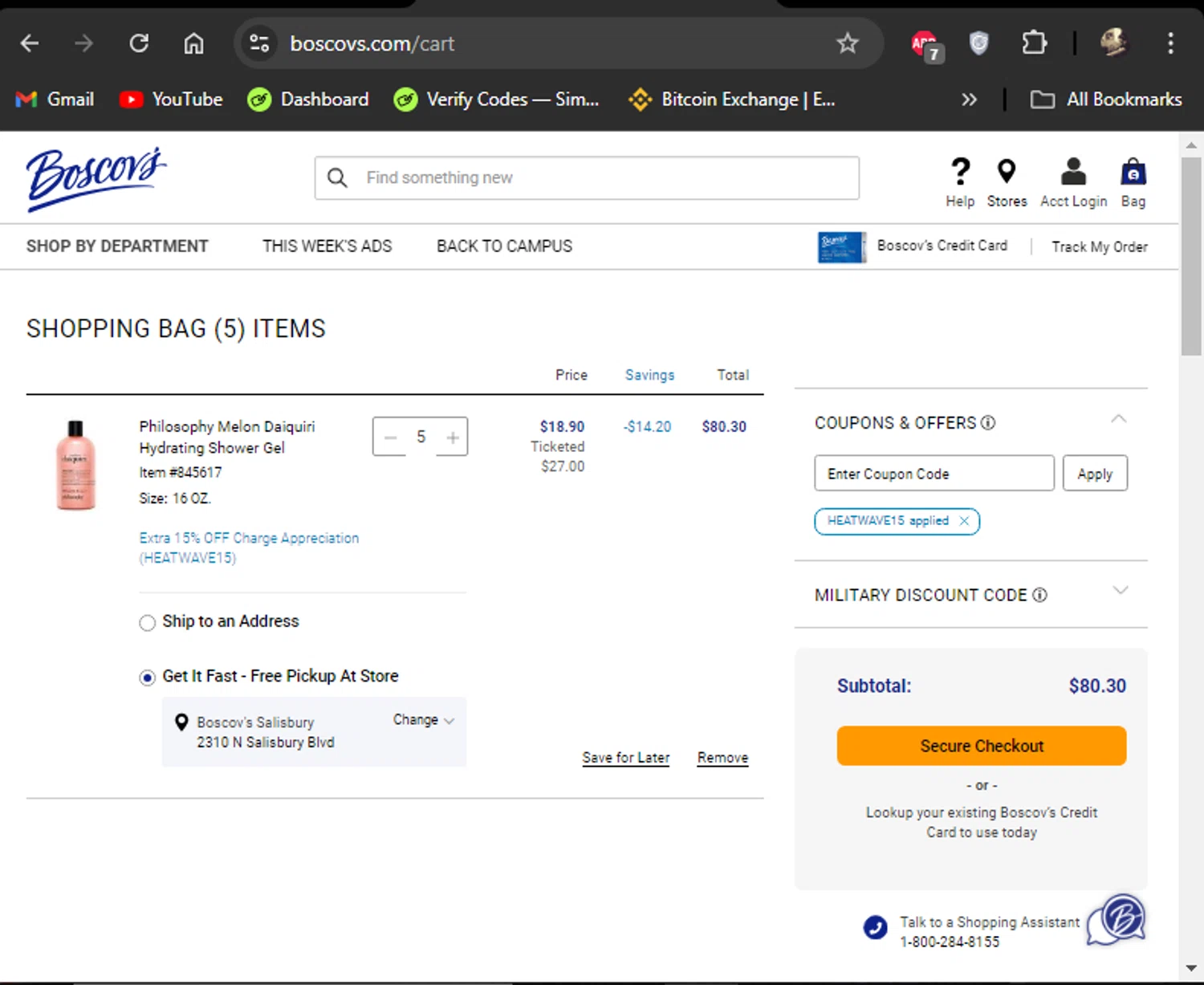1204x985 pixels.
Task: Open Help question mark icon
Action: (x=960, y=171)
